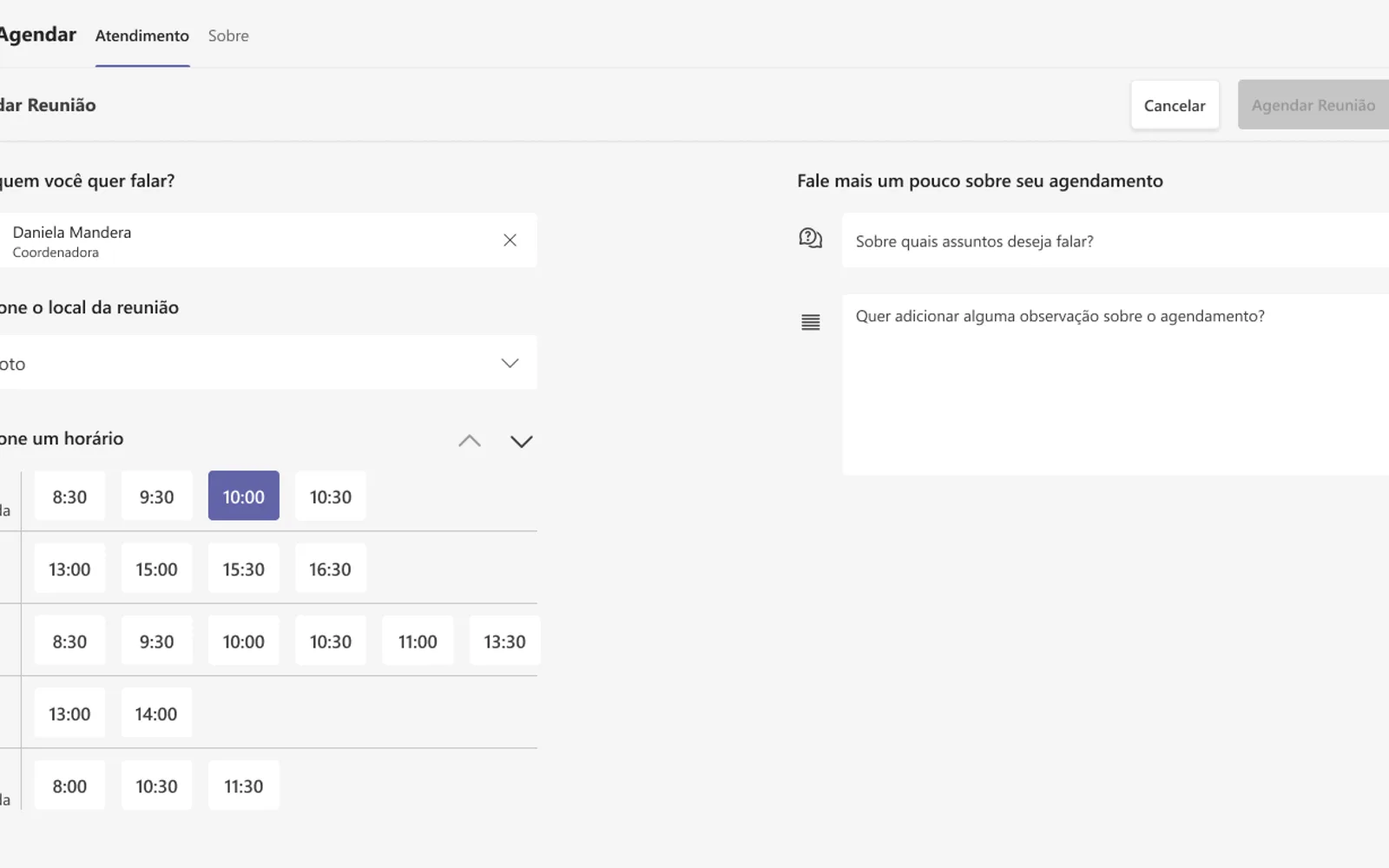Select the 15:00 time slot
The width and height of the screenshot is (1389, 868).
click(156, 569)
